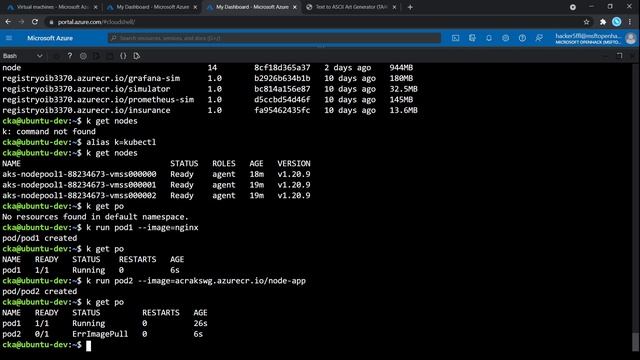Close the Virtual machines browser tab
This screenshot has height=360, width=640.
coord(96,7)
